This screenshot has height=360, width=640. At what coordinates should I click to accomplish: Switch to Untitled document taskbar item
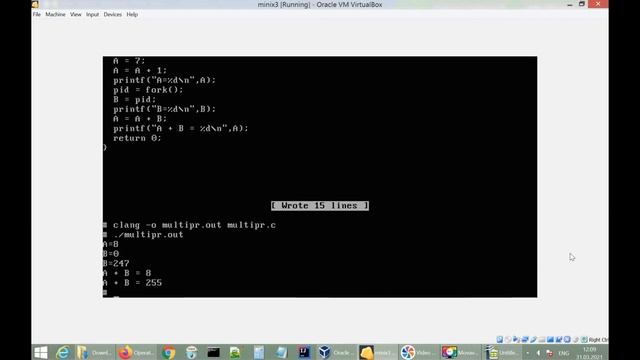click(501, 352)
